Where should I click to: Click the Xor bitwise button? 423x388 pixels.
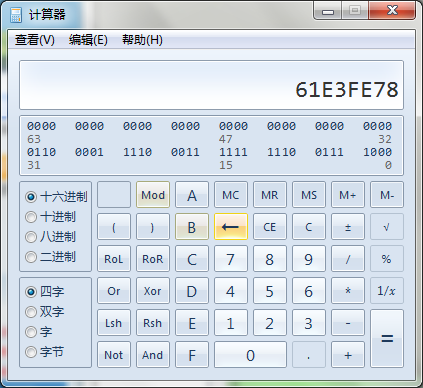(x=153, y=291)
